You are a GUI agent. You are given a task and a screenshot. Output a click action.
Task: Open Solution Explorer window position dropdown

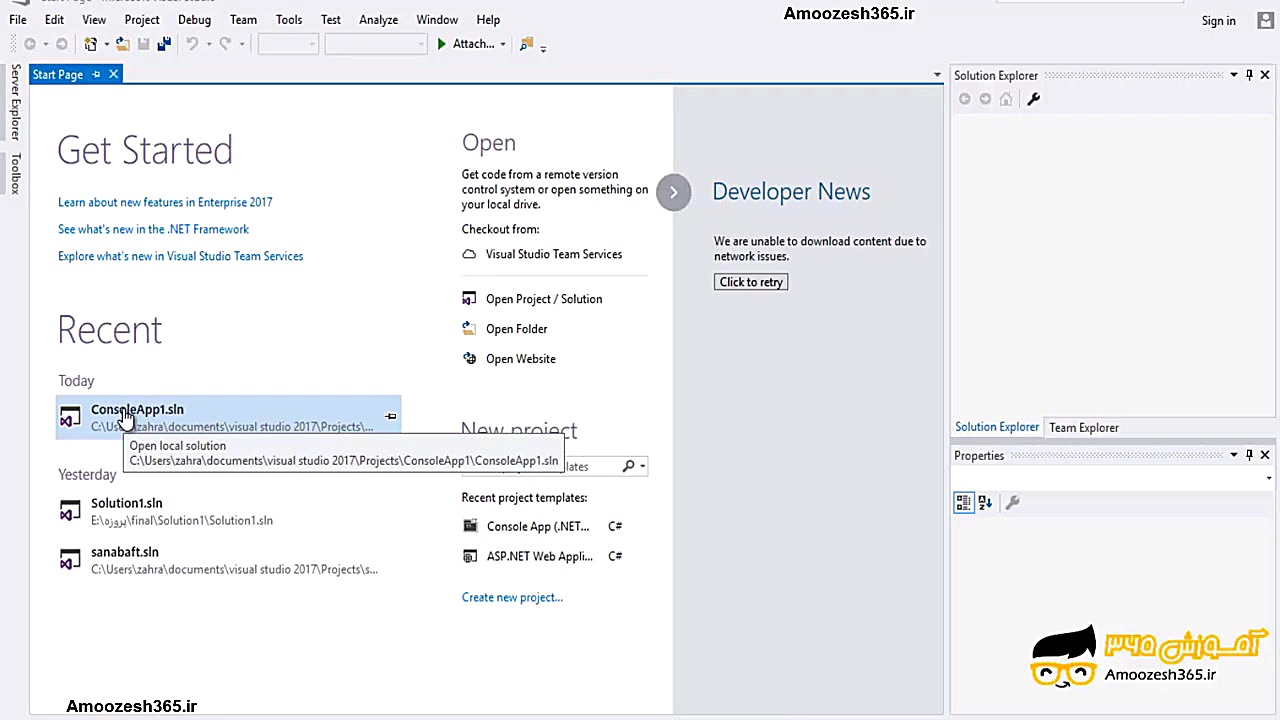pyautogui.click(x=1234, y=75)
